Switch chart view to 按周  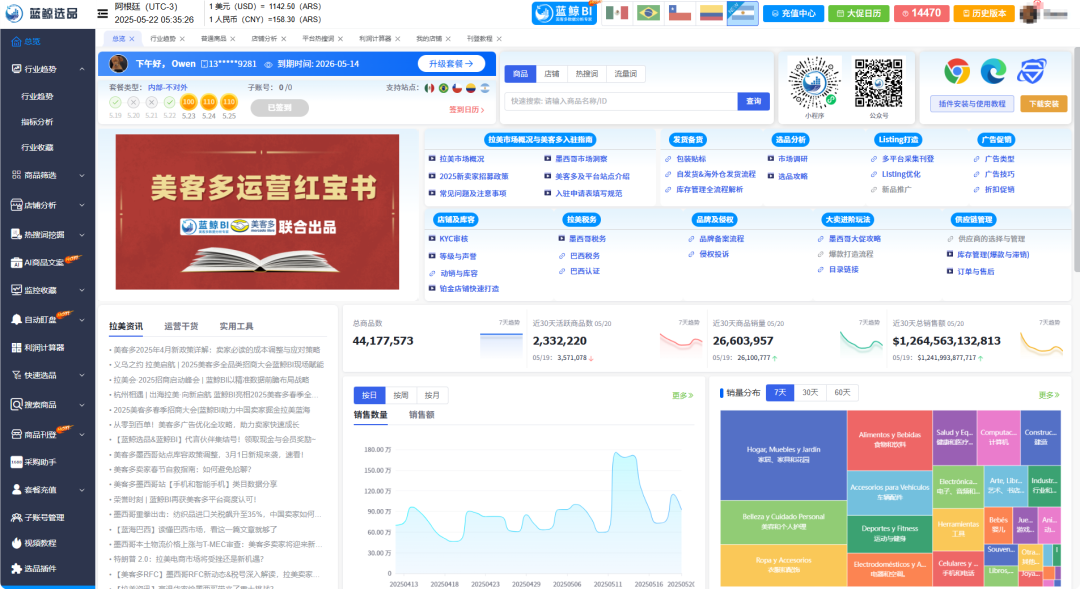[x=401, y=395]
